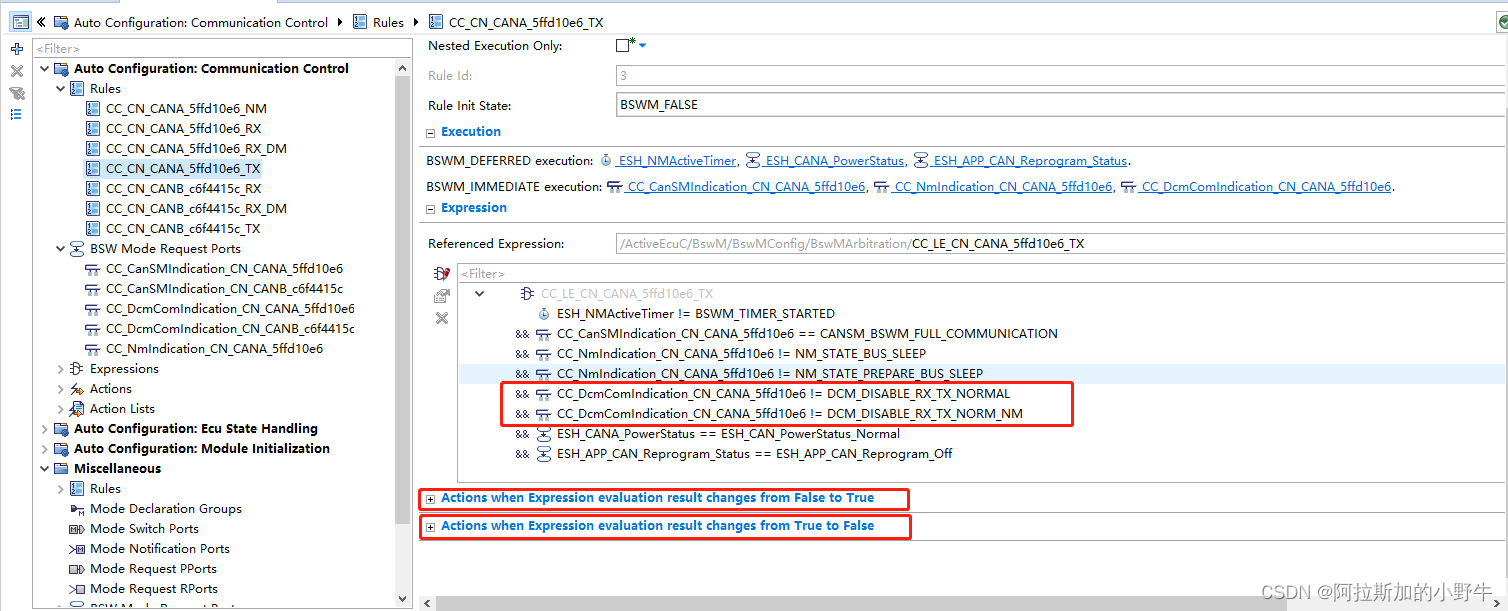Expand Actions when result changes from False to True
This screenshot has height=611, width=1508.
(430, 498)
